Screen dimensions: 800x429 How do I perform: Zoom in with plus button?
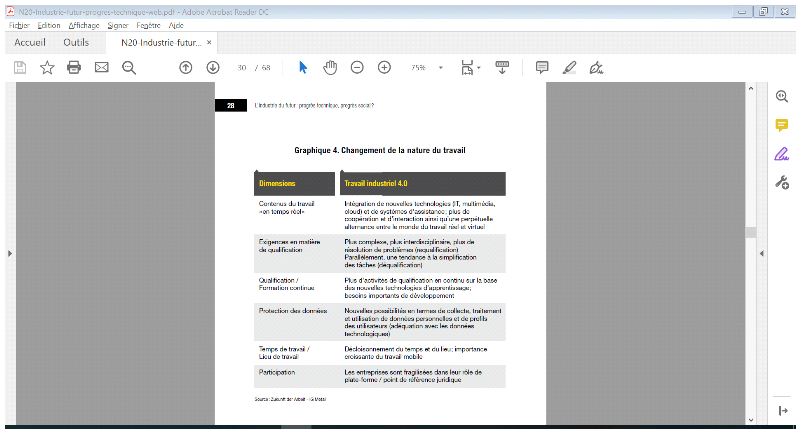tap(384, 67)
